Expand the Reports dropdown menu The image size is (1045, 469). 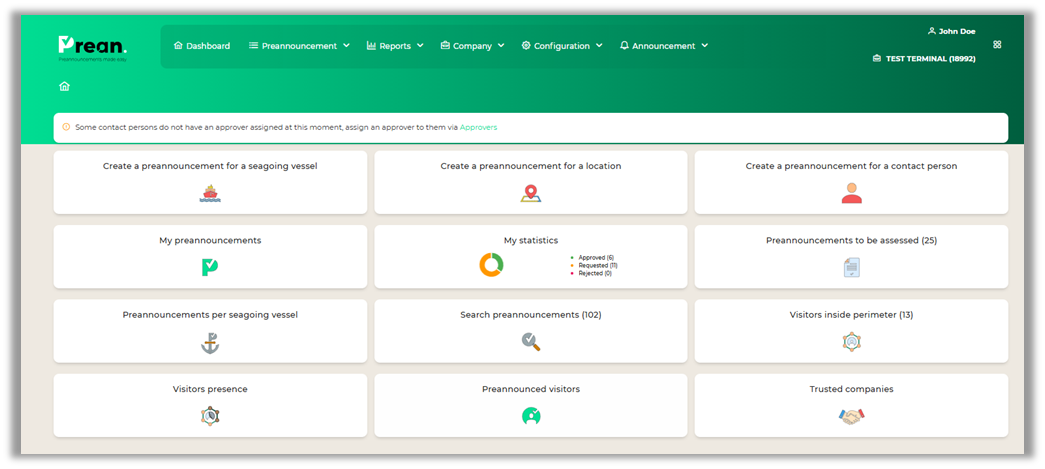[395, 46]
